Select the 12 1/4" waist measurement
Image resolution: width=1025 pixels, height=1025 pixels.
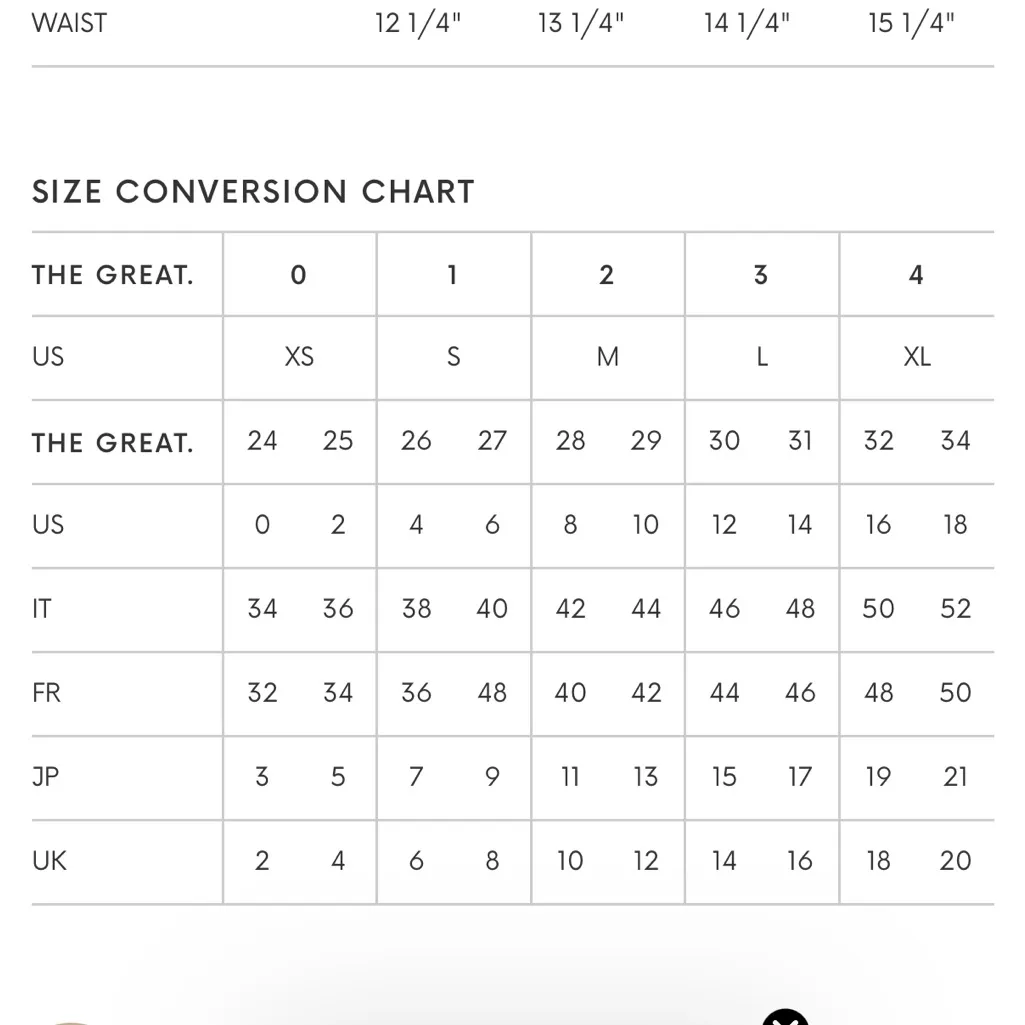click(x=417, y=23)
